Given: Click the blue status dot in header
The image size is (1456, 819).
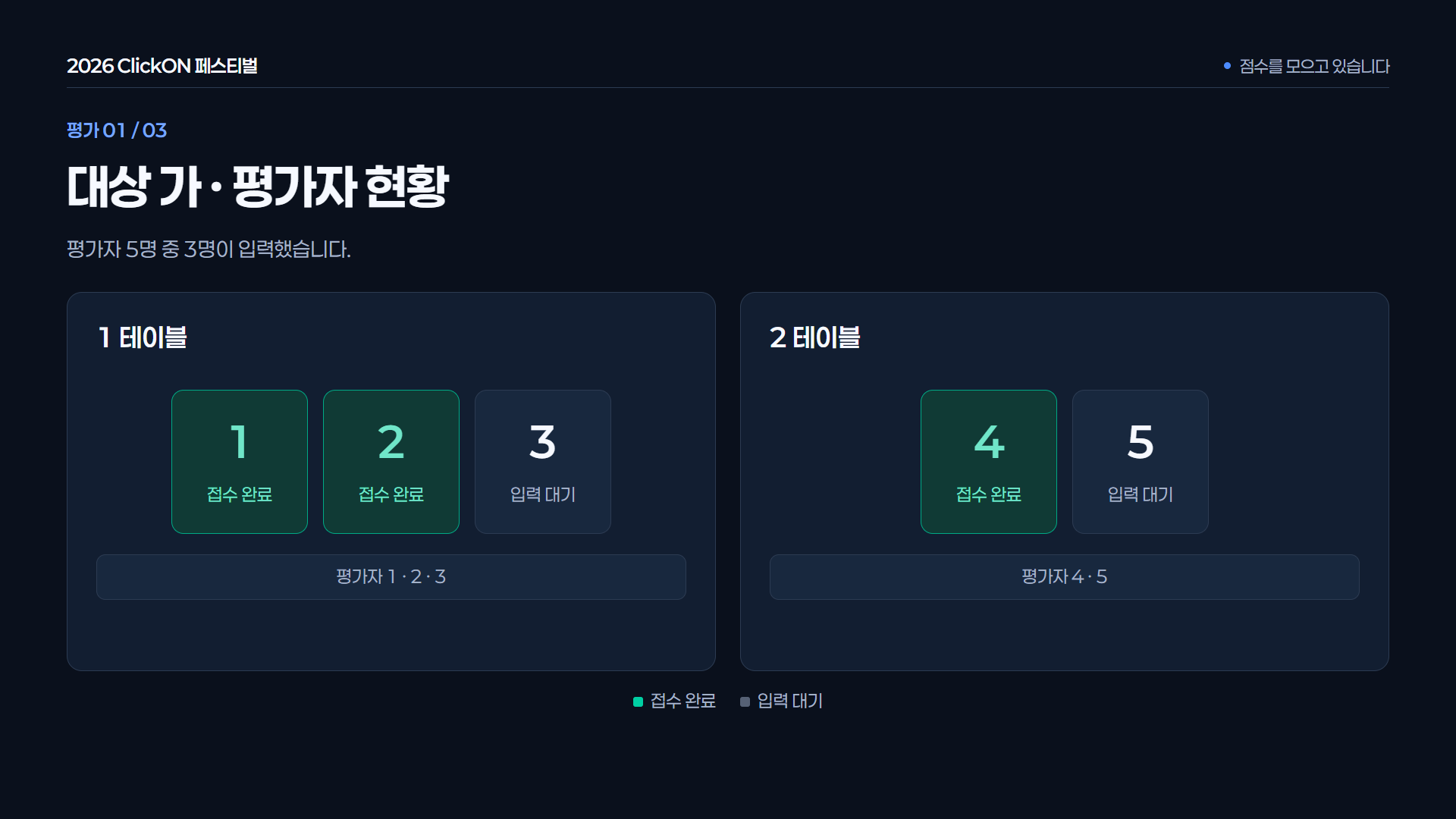Looking at the screenshot, I should click(1227, 66).
